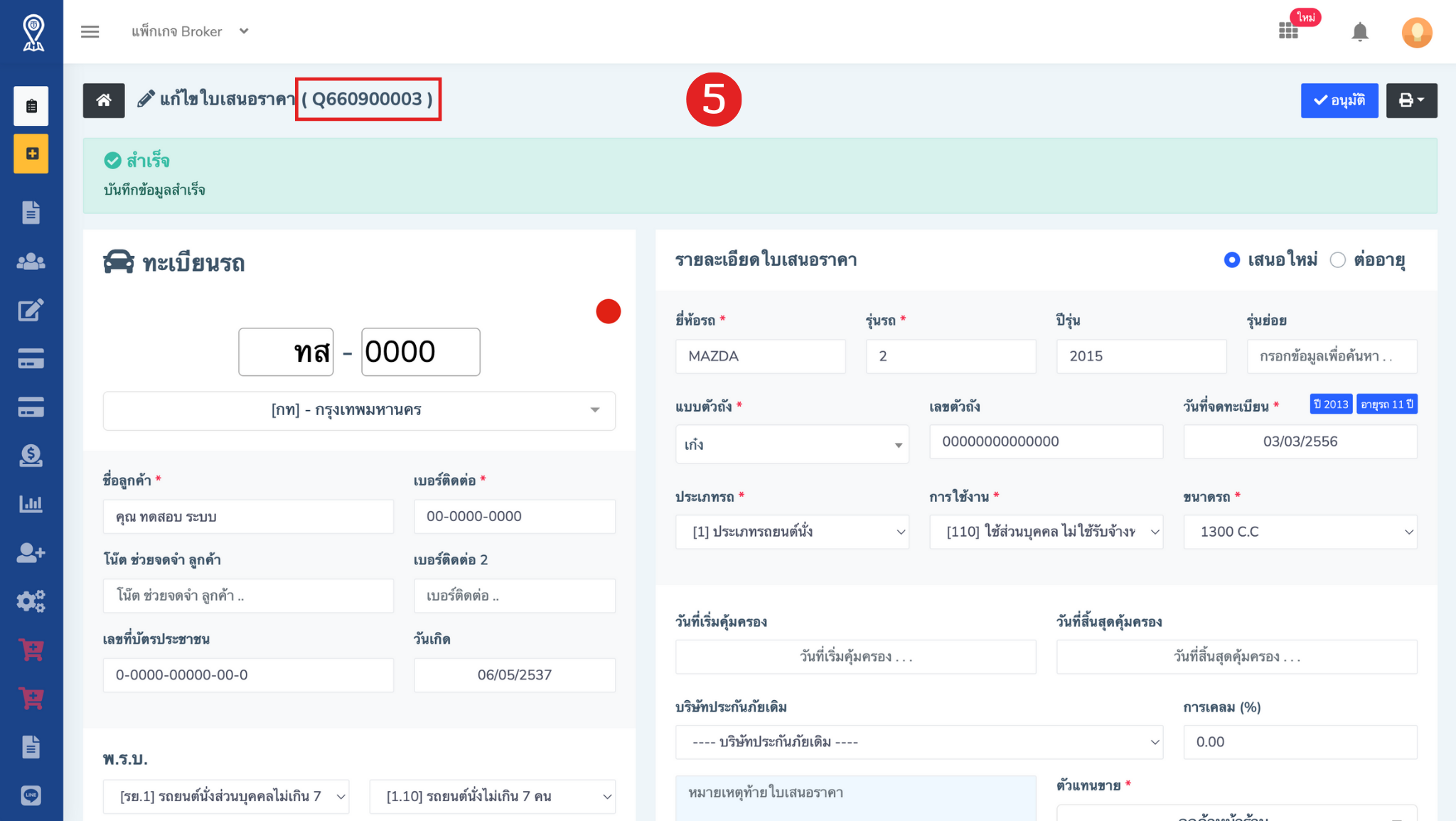Select the ต่ออายุ radio option
The height and width of the screenshot is (821, 1456).
click(1338, 260)
